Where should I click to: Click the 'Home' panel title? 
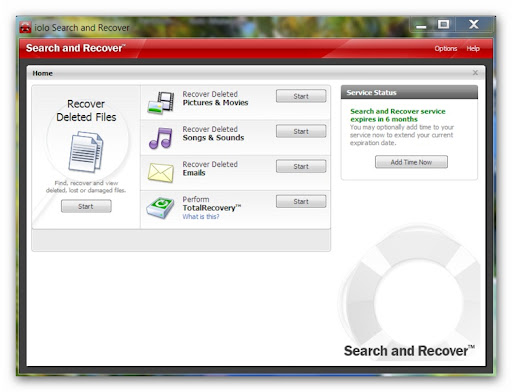tap(43, 73)
